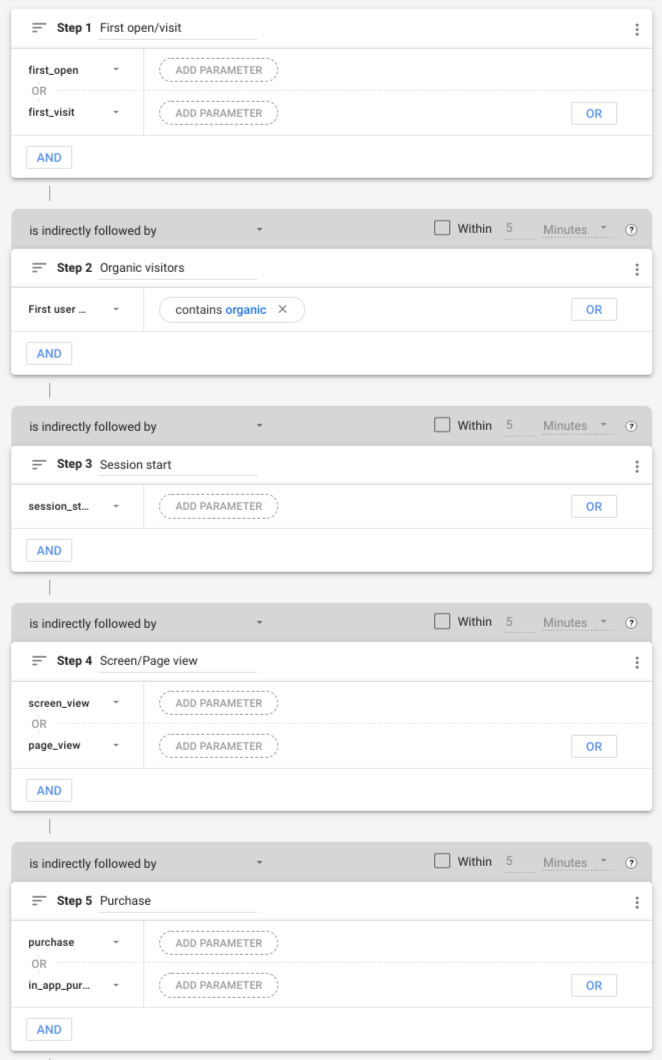Open the overflow menu for Step 4
The width and height of the screenshot is (662, 1060).
(x=637, y=661)
